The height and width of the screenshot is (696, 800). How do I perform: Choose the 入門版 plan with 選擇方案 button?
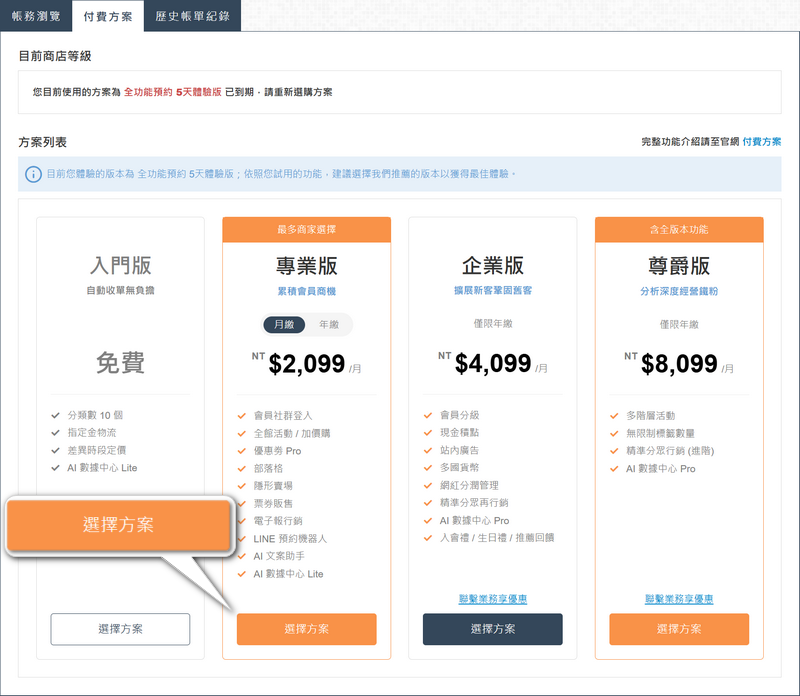[120, 629]
